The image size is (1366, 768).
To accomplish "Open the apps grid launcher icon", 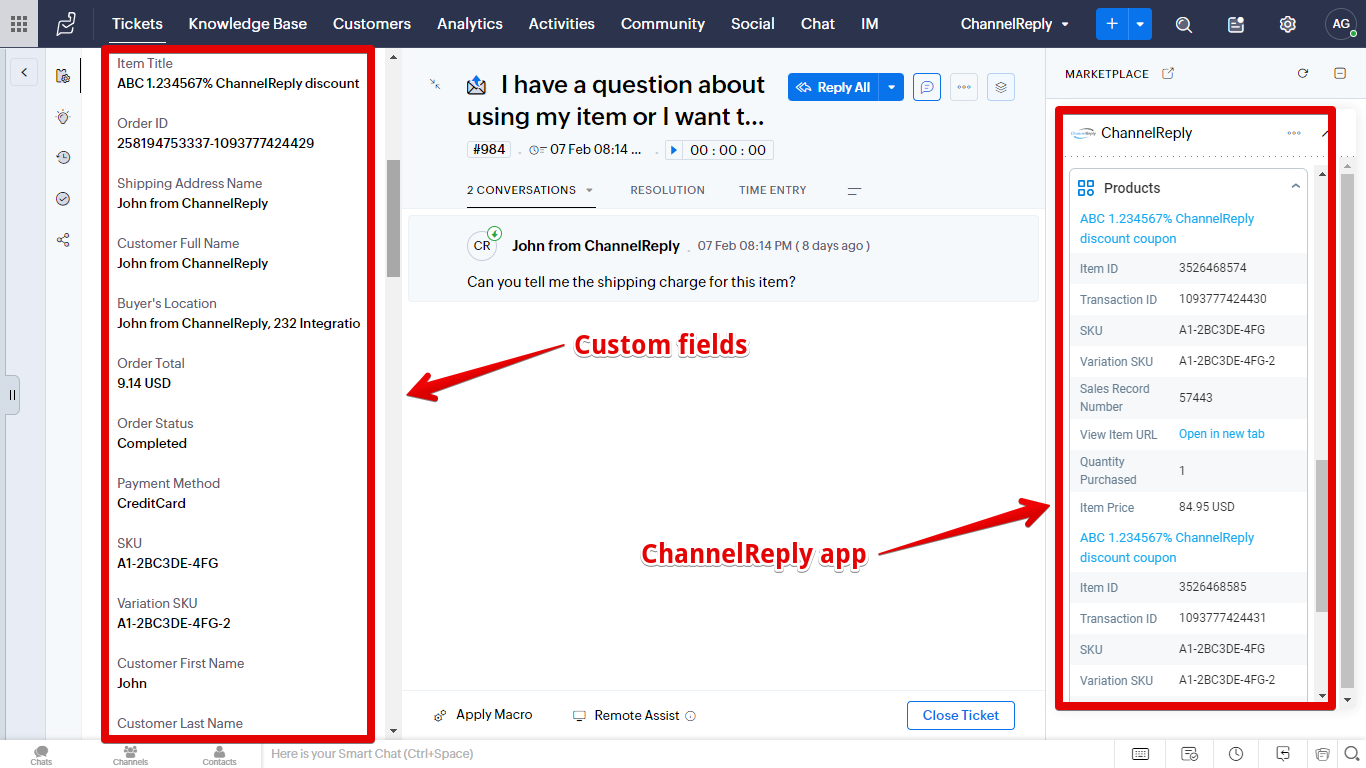I will point(19,24).
